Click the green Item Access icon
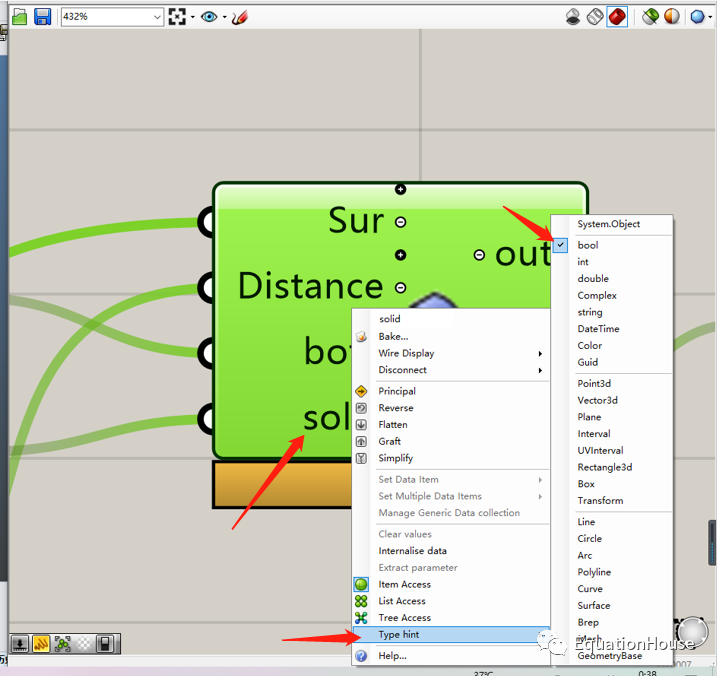The image size is (717, 676). (x=361, y=585)
